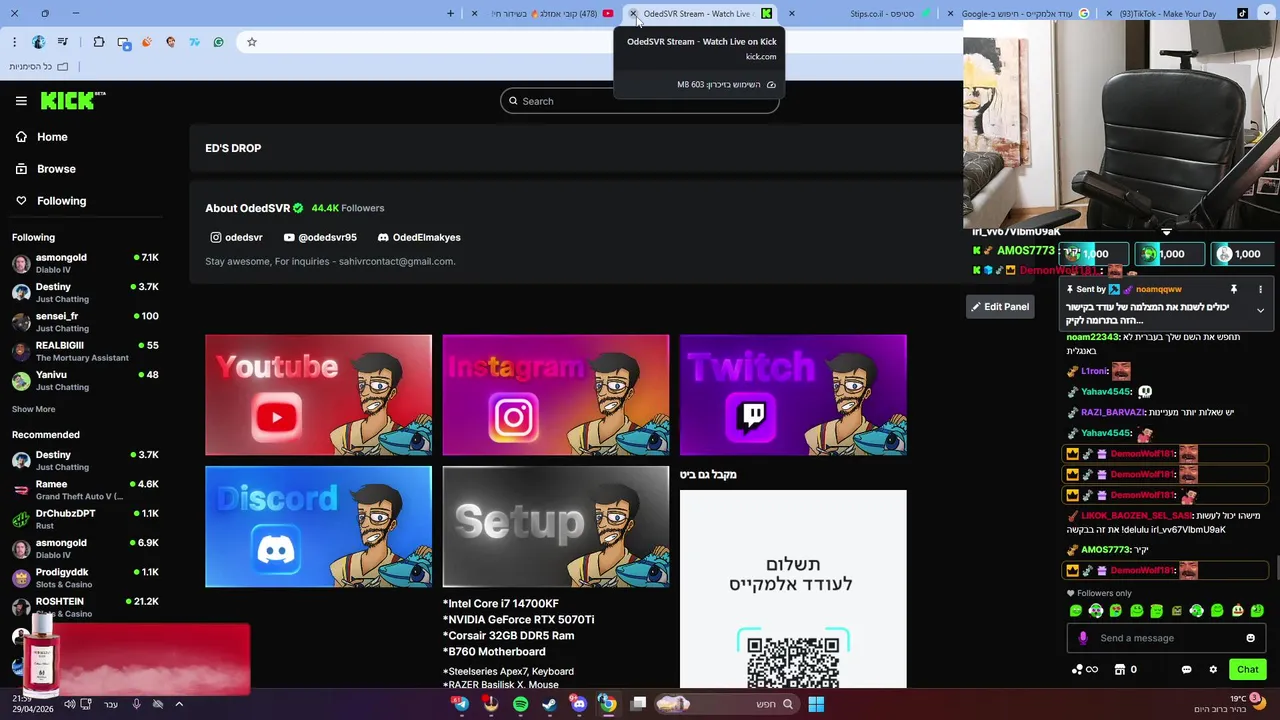1280x720 pixels.
Task: Click into Send a message field
Action: [1165, 638]
